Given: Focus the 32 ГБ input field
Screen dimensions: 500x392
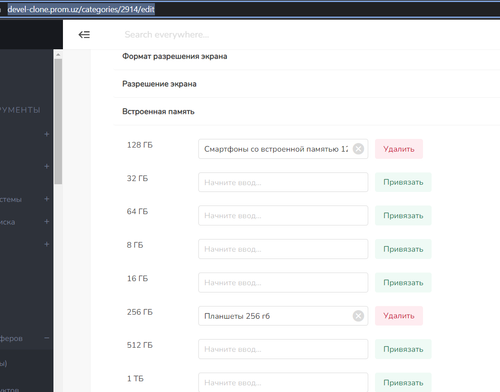Looking at the screenshot, I should click(283, 182).
